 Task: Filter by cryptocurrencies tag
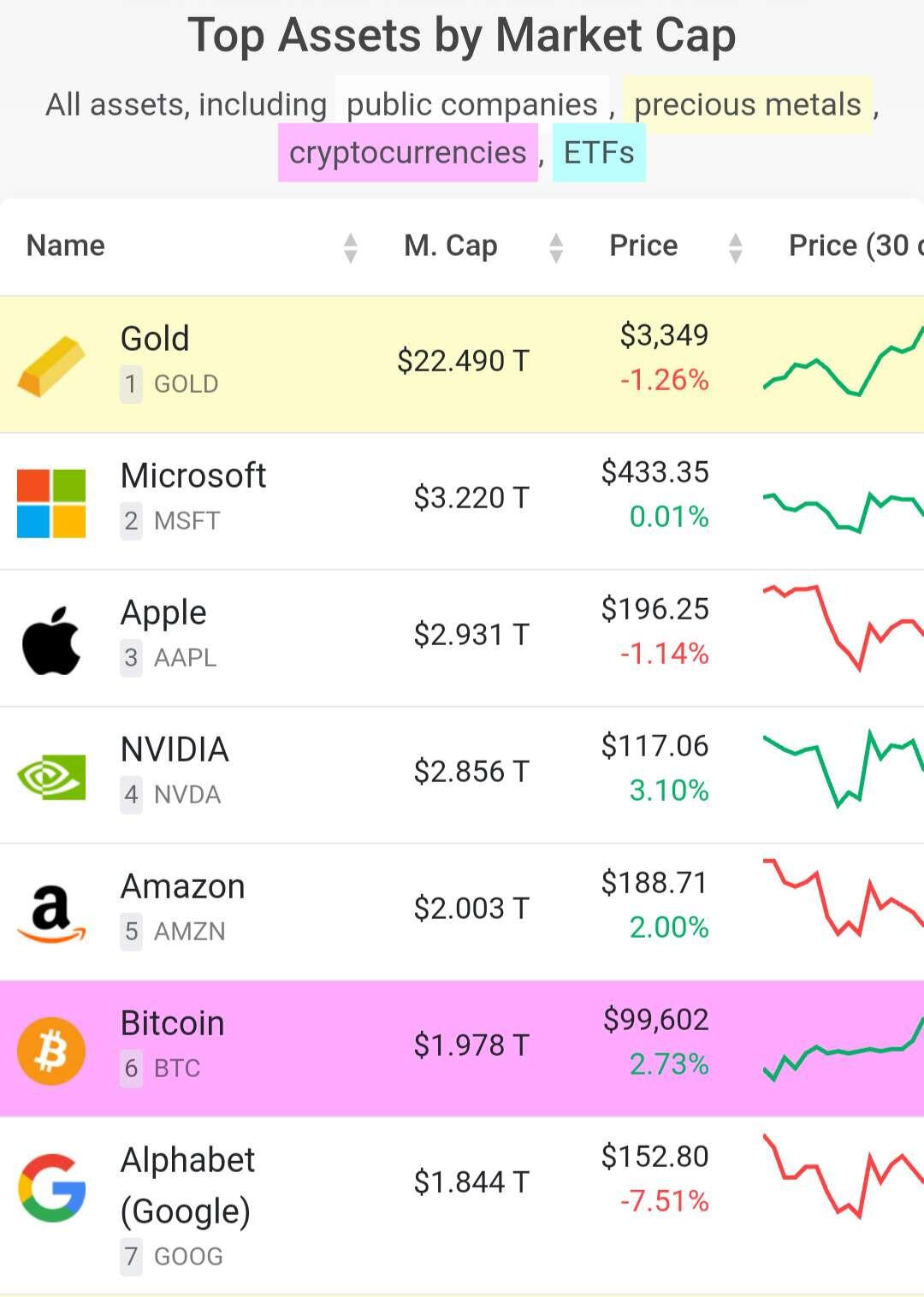click(408, 152)
